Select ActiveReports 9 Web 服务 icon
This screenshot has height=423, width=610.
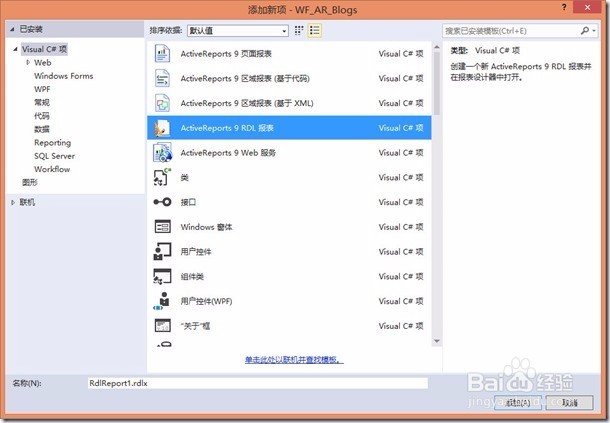(x=162, y=153)
